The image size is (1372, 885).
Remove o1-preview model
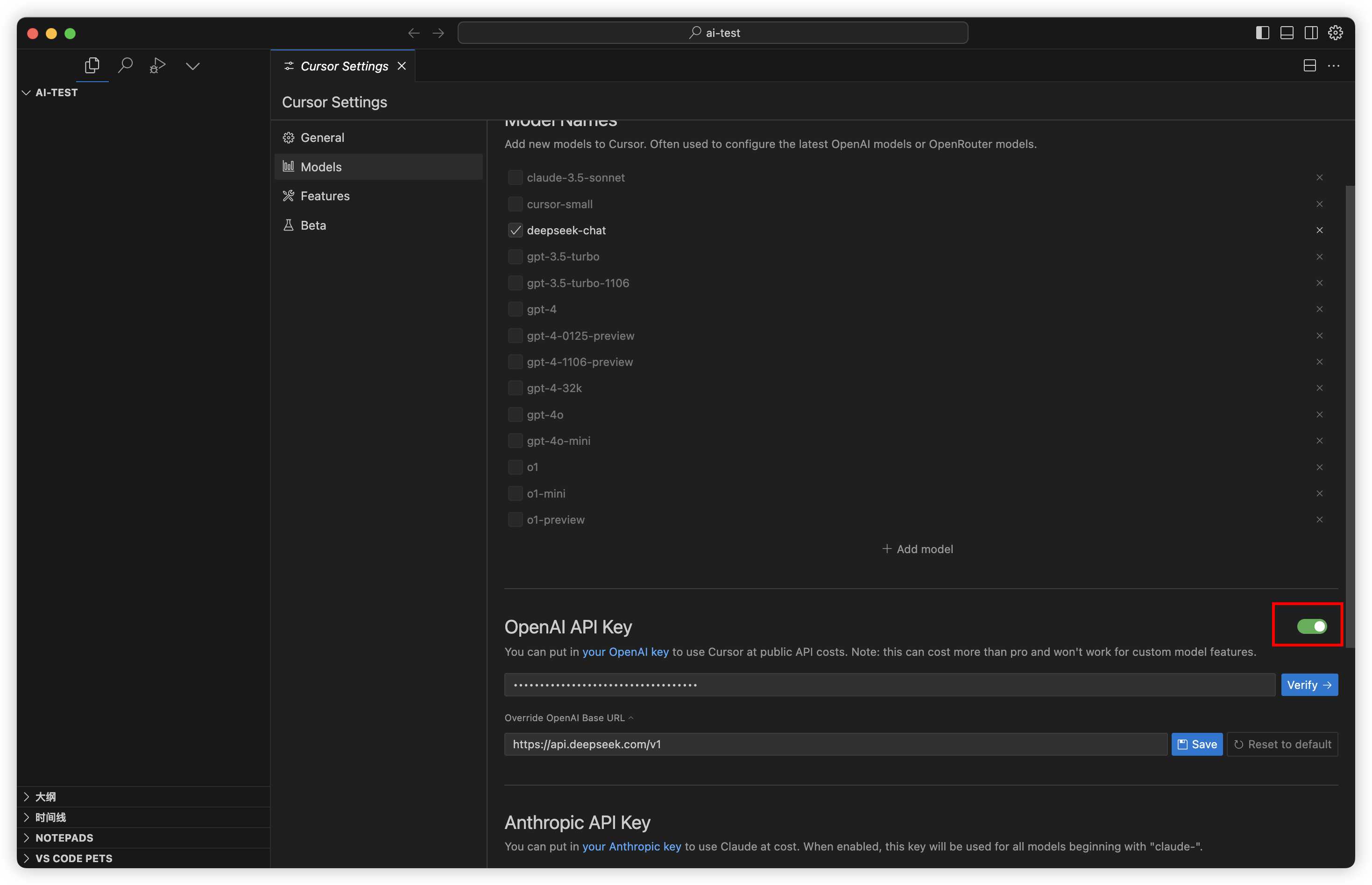tap(1319, 520)
